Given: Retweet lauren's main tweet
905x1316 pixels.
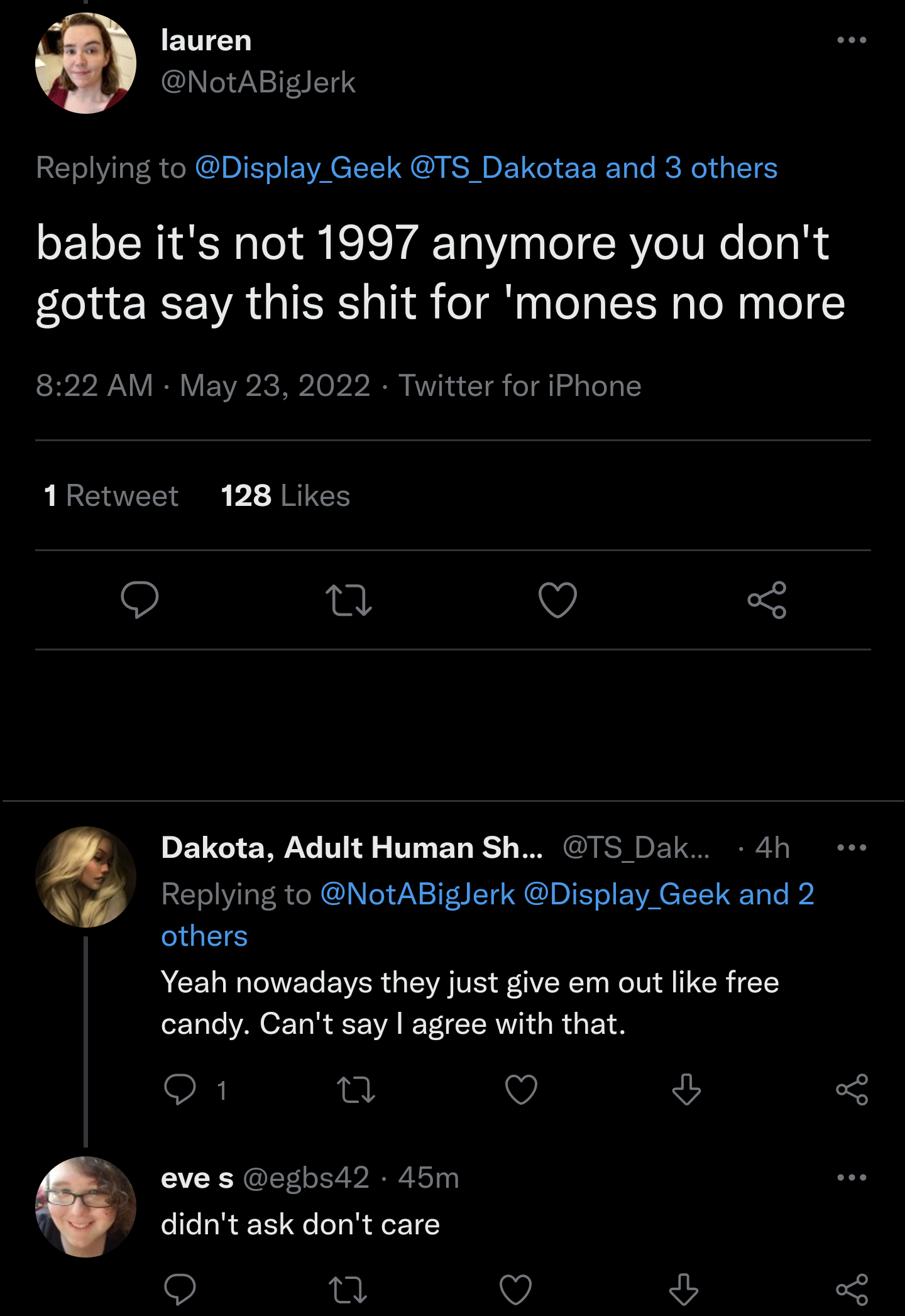Looking at the screenshot, I should click(349, 600).
